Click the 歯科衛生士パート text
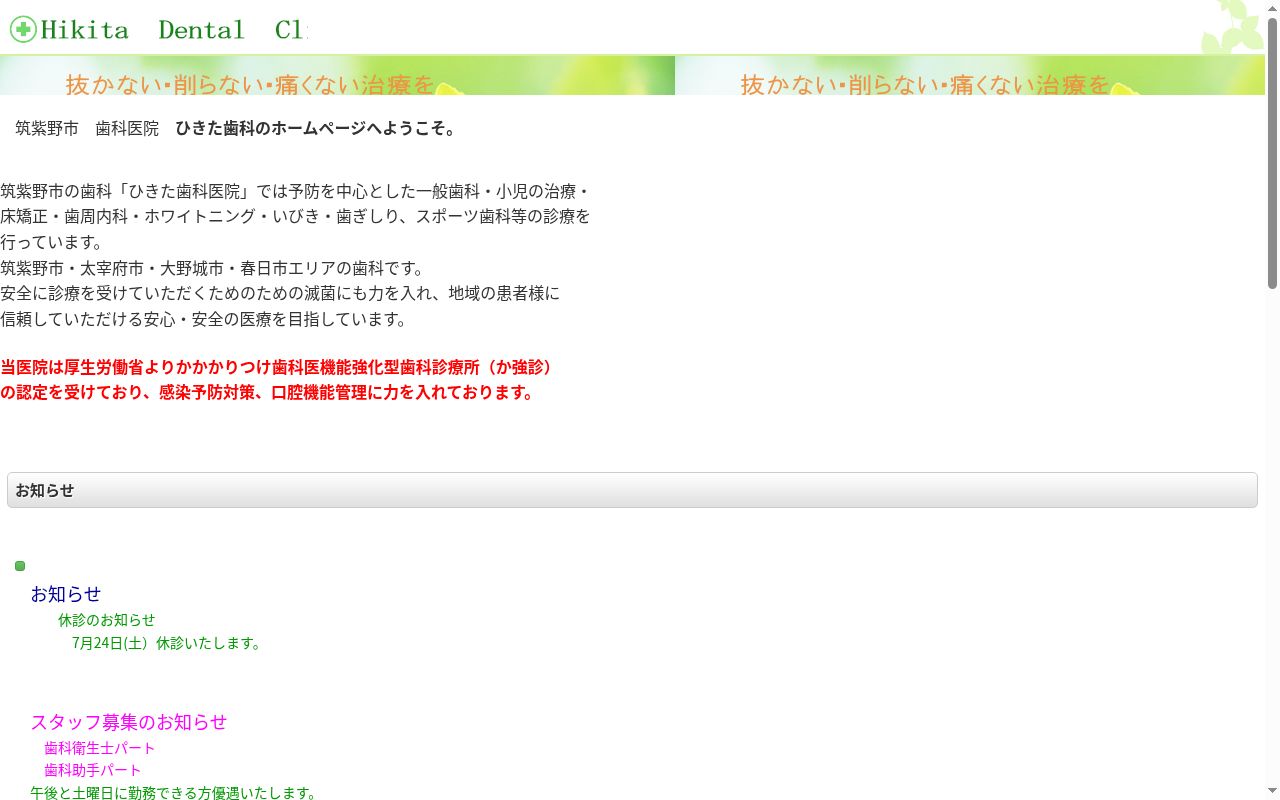 coord(100,748)
